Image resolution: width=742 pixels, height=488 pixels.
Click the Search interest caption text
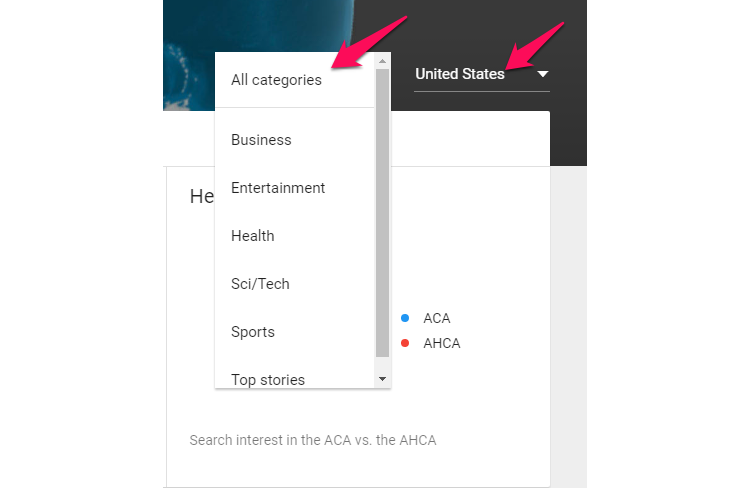[313, 440]
